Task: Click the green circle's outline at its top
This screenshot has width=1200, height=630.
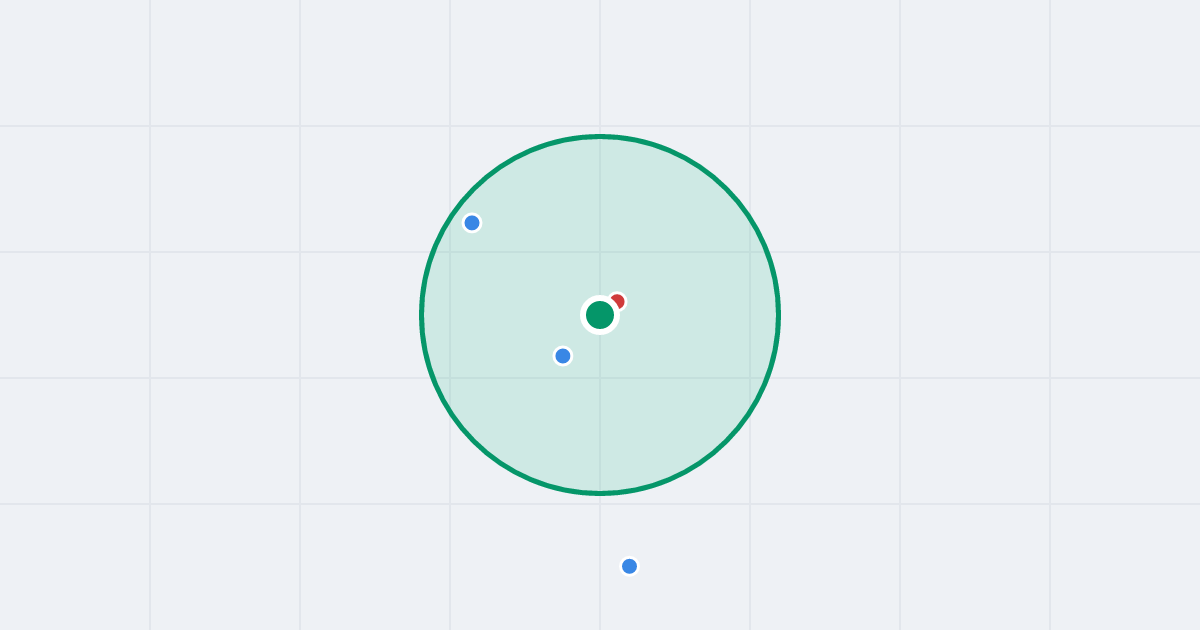Action: [x=600, y=136]
